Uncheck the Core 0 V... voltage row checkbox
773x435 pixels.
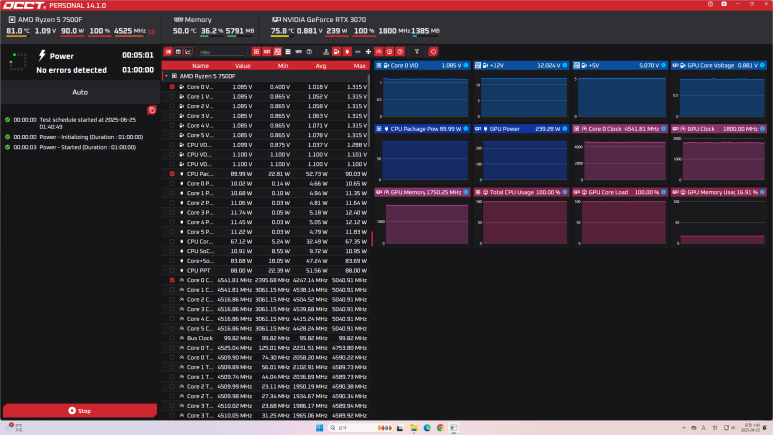click(x=172, y=87)
